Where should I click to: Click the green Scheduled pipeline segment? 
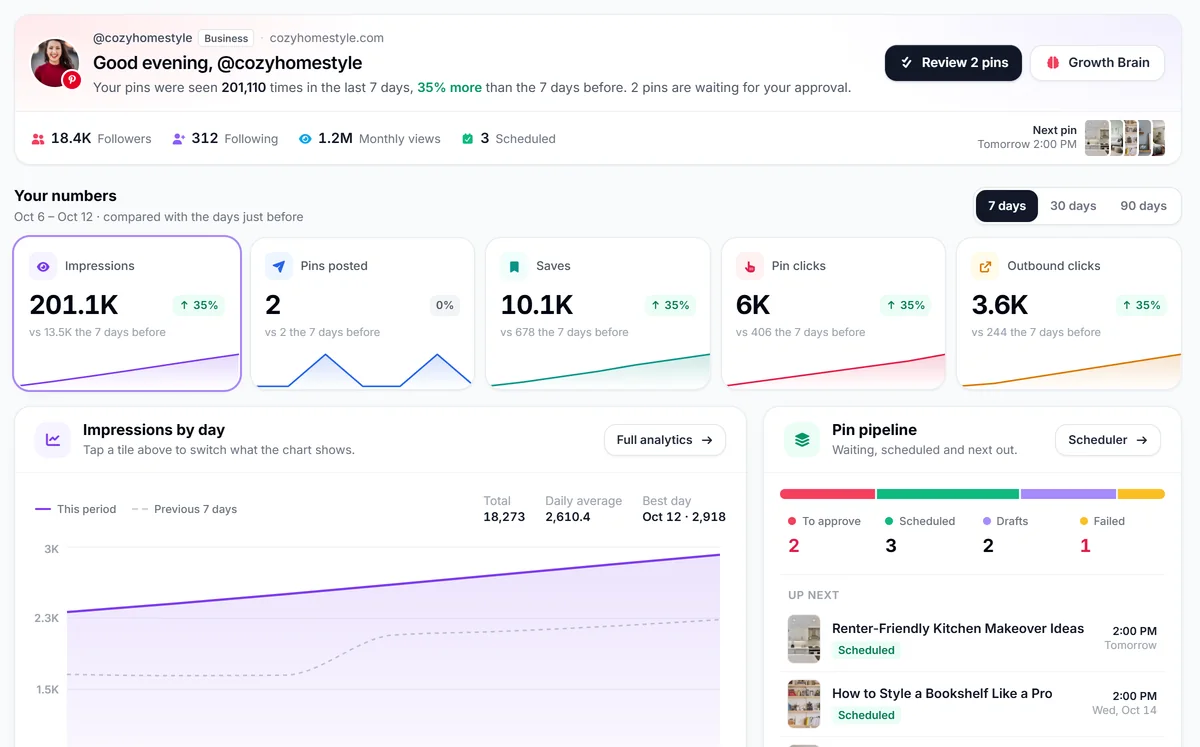949,494
